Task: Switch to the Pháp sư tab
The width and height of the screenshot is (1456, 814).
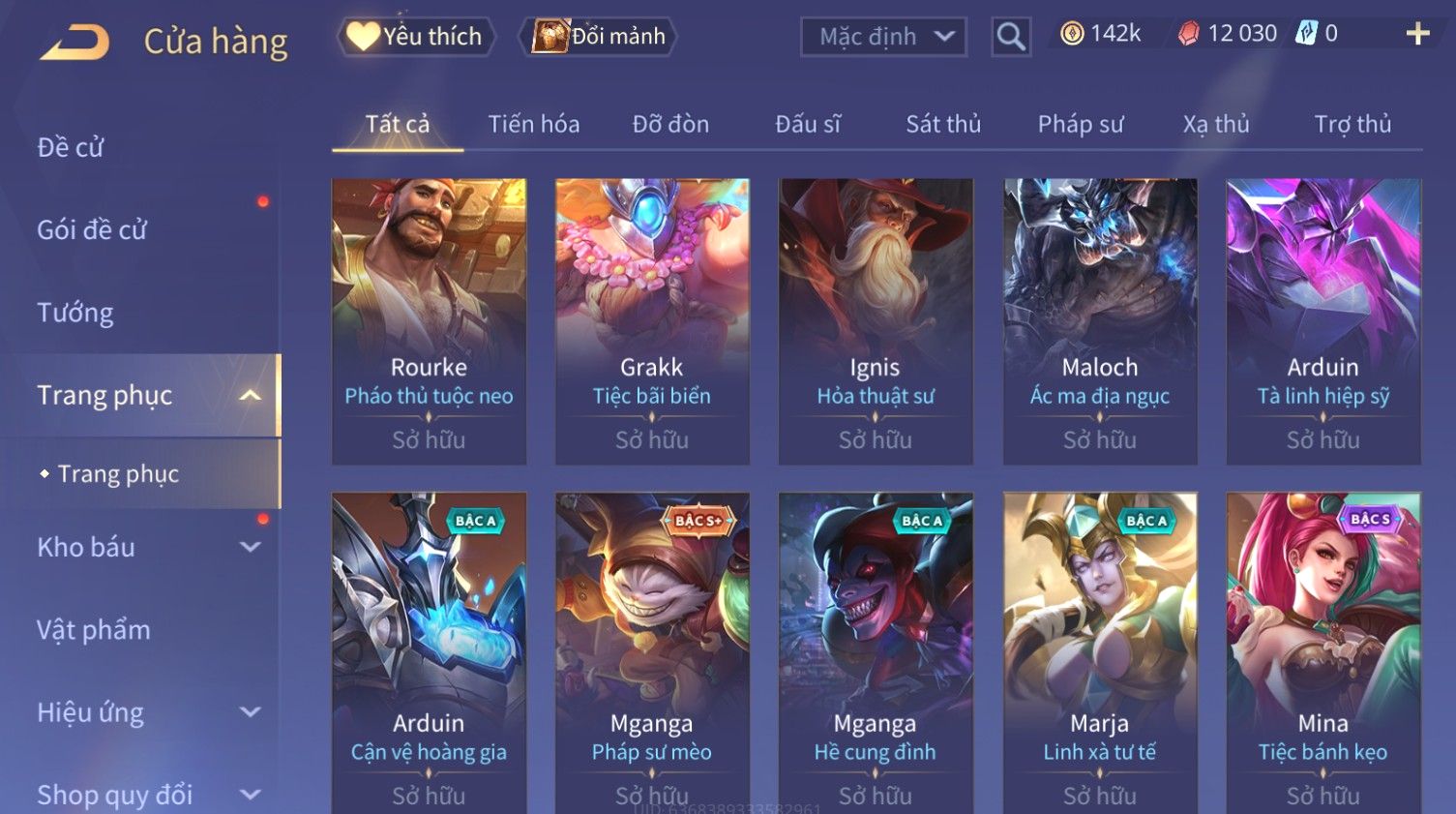Action: [x=1081, y=124]
